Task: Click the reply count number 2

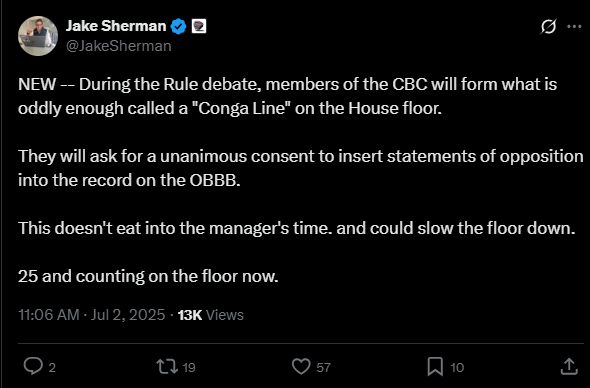Action: point(52,368)
